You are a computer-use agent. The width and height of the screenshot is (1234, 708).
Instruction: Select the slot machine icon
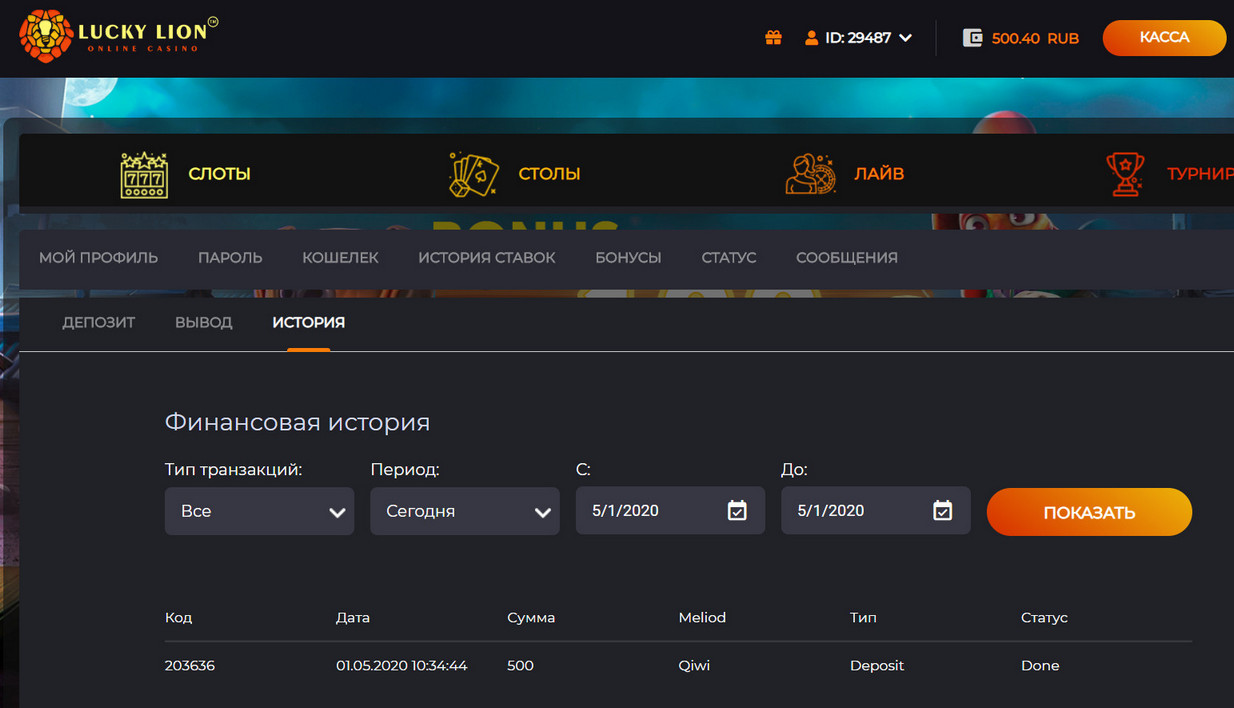point(144,174)
